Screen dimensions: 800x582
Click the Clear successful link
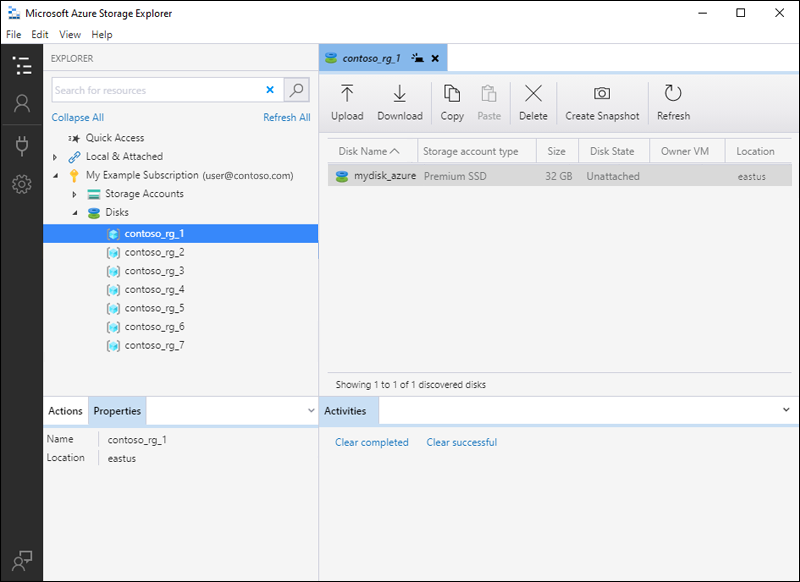point(462,442)
